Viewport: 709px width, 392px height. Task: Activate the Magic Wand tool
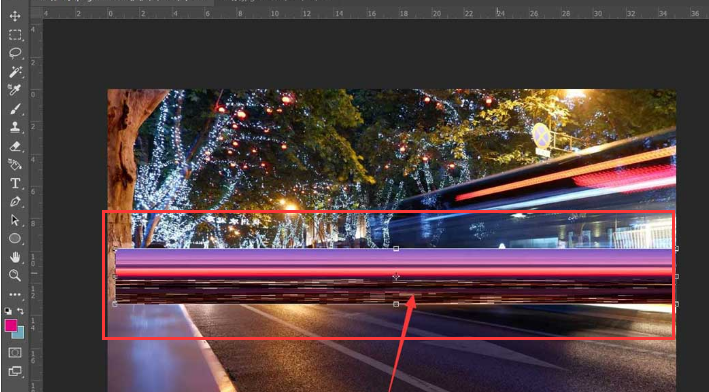coord(15,72)
